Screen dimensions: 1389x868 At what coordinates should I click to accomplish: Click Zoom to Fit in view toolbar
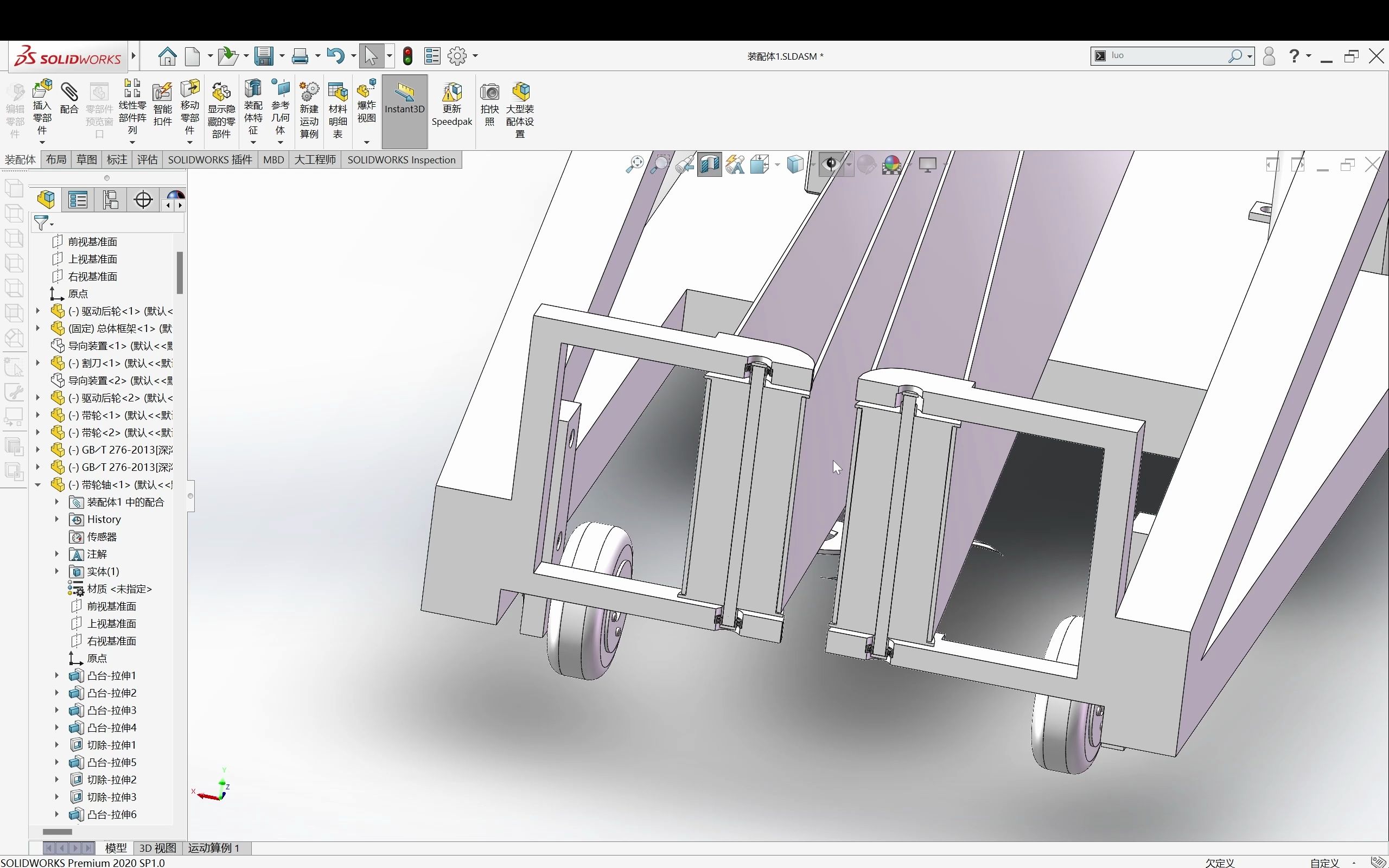pos(635,165)
